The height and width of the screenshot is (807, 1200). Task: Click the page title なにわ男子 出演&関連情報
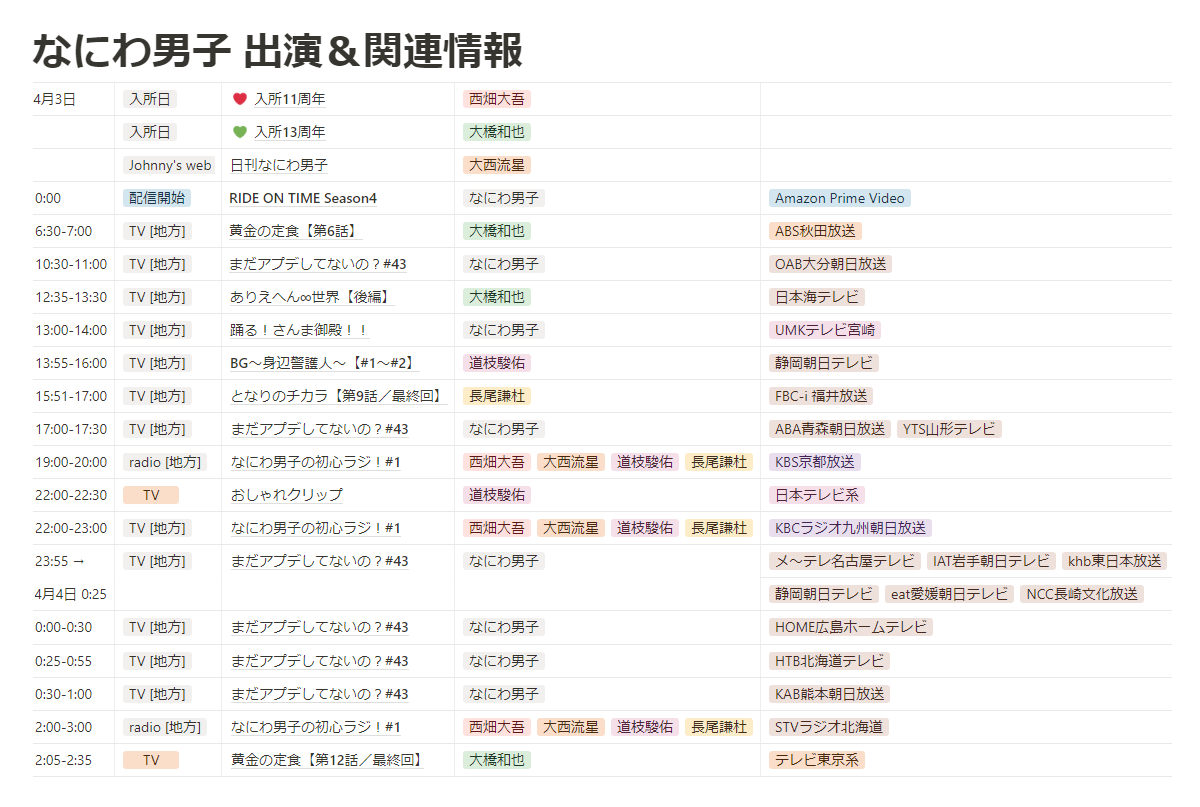tap(277, 50)
